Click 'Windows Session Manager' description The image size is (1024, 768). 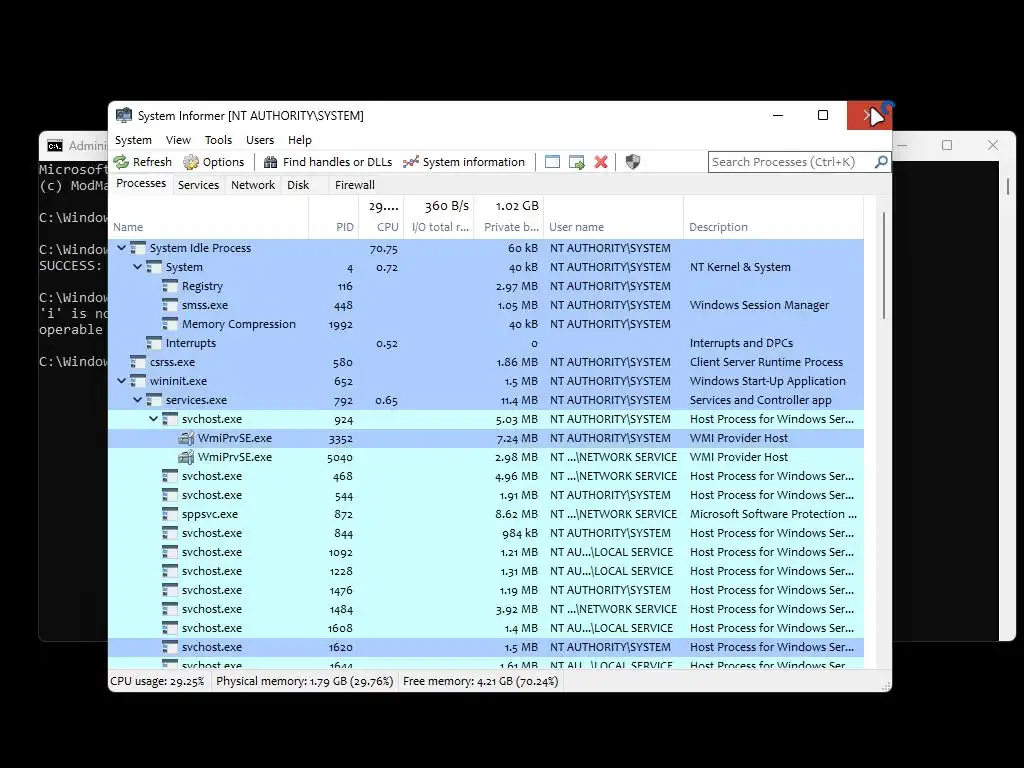click(x=759, y=305)
